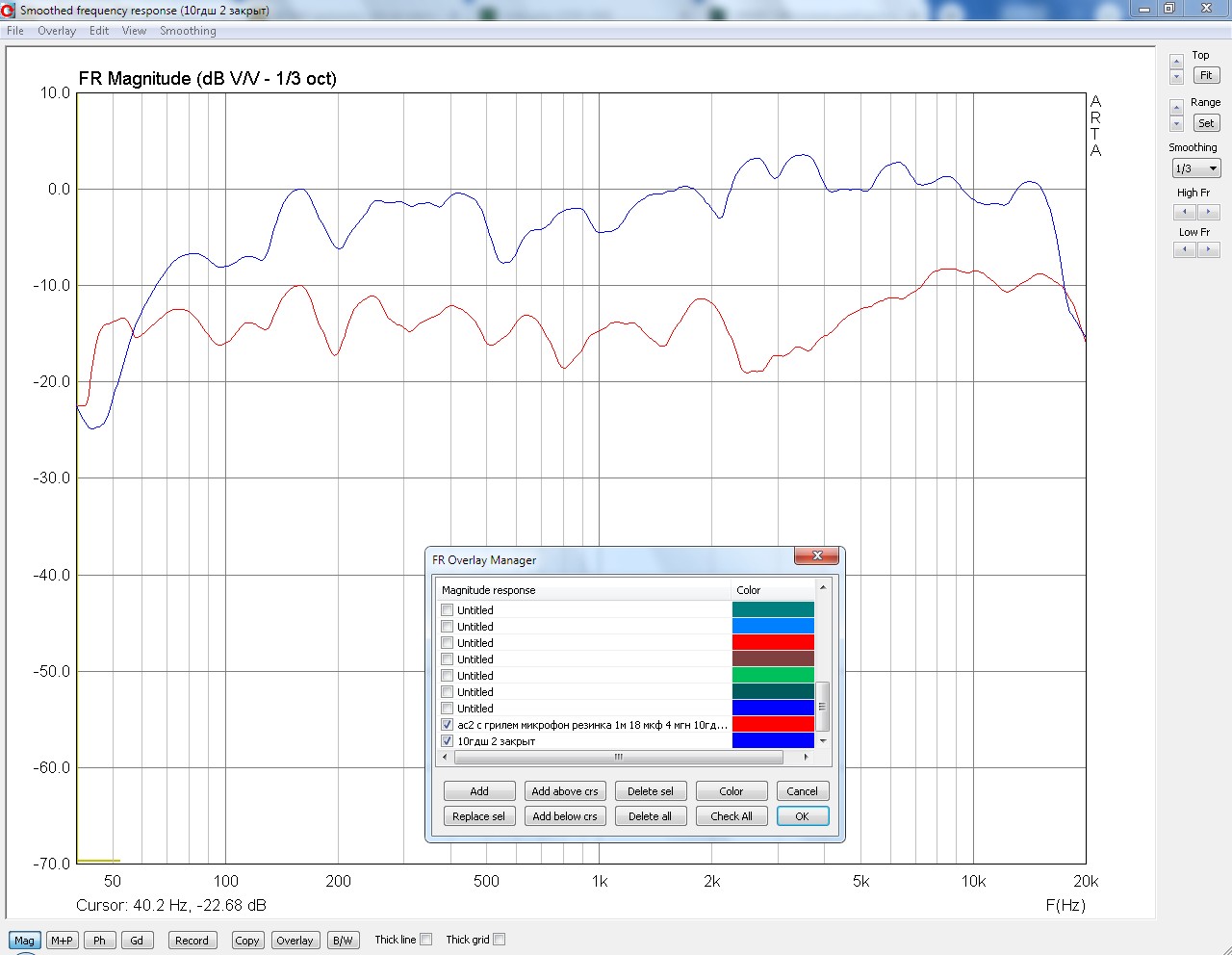Click the ARTA application icon in the title bar

click(9, 11)
